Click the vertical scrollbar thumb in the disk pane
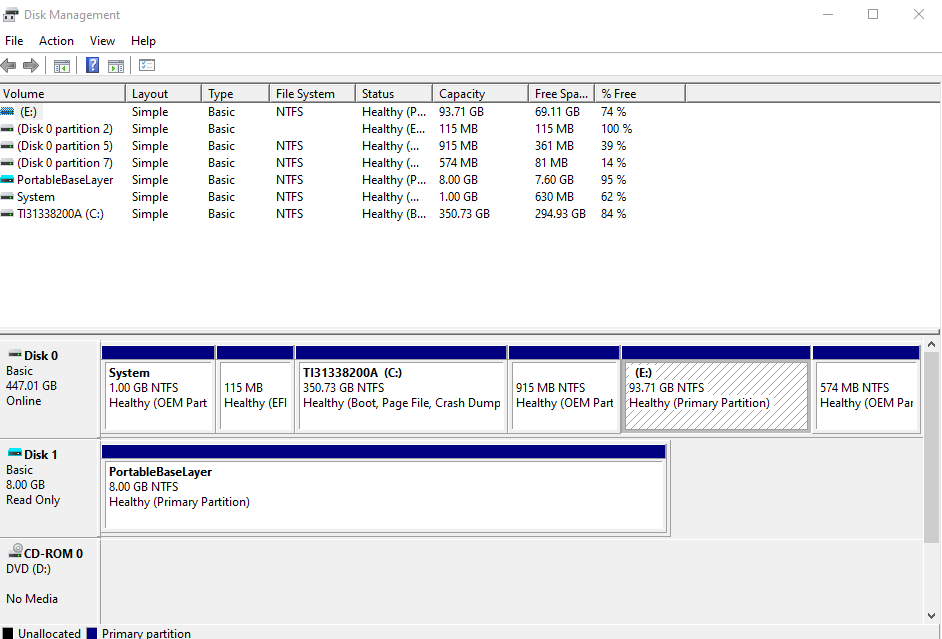This screenshot has width=942, height=639. (931, 447)
